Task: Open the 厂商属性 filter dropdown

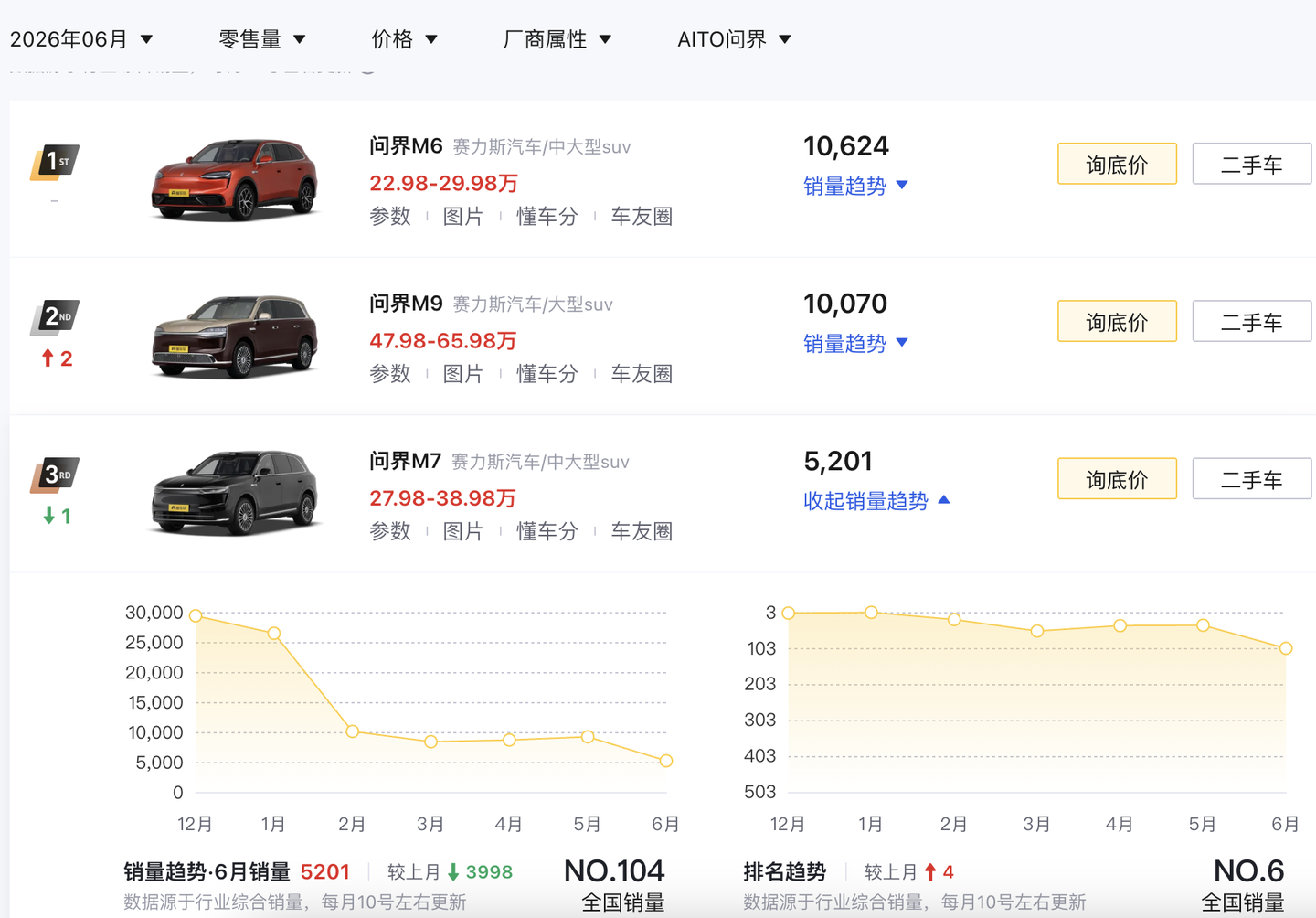Action: (x=557, y=39)
